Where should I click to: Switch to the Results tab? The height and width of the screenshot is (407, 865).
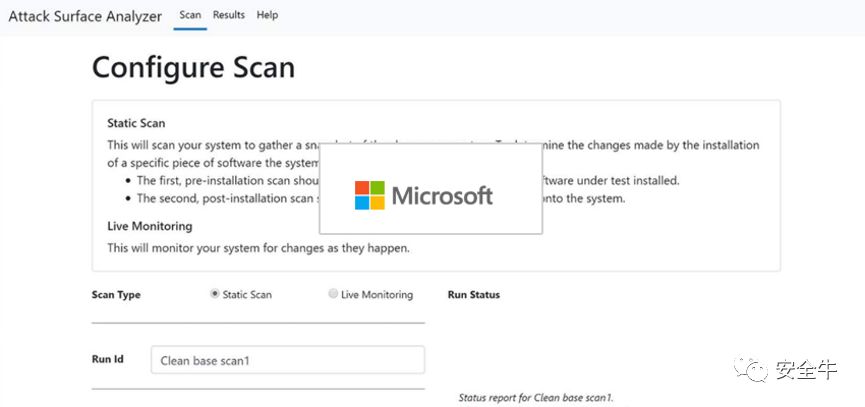click(229, 15)
